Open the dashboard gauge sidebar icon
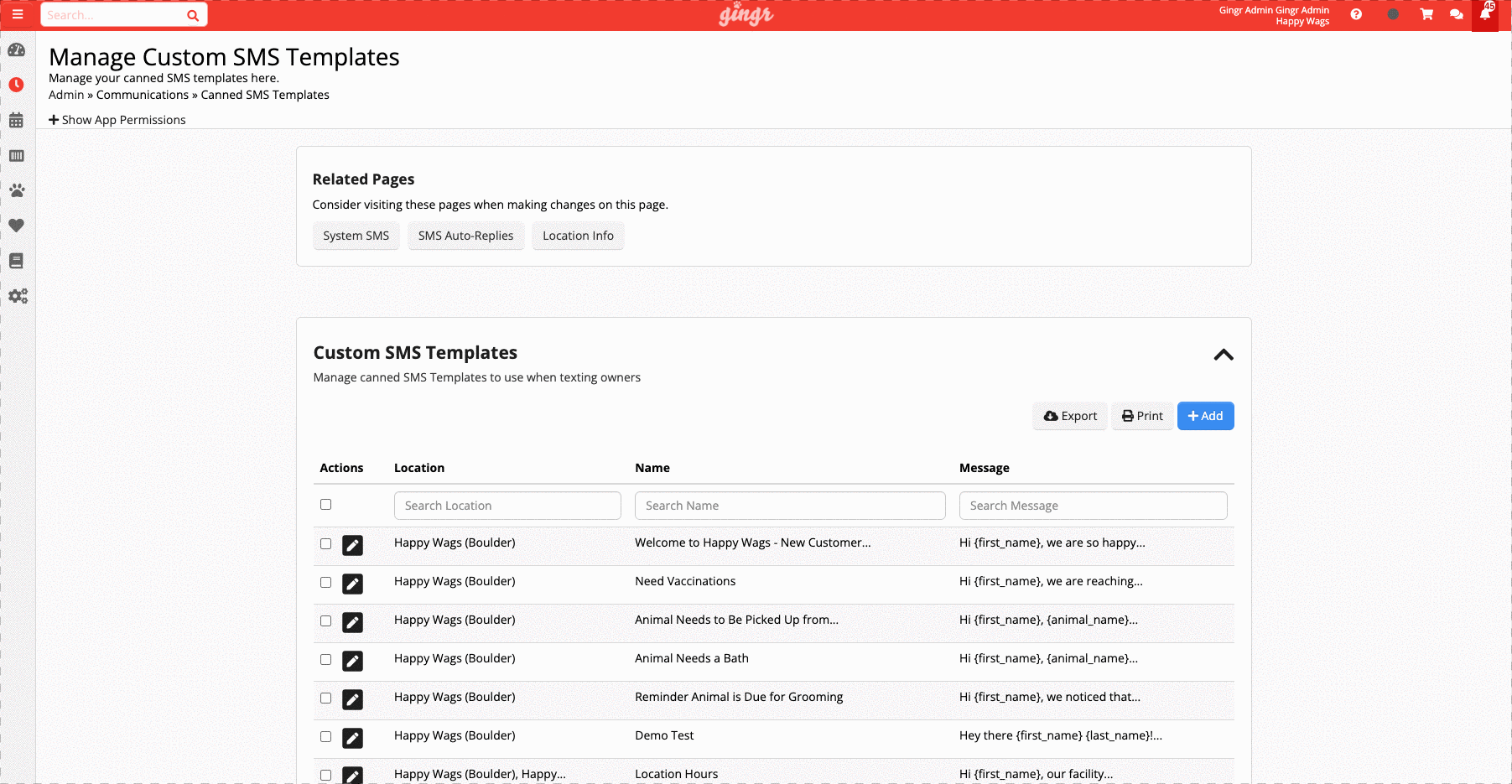 (17, 50)
